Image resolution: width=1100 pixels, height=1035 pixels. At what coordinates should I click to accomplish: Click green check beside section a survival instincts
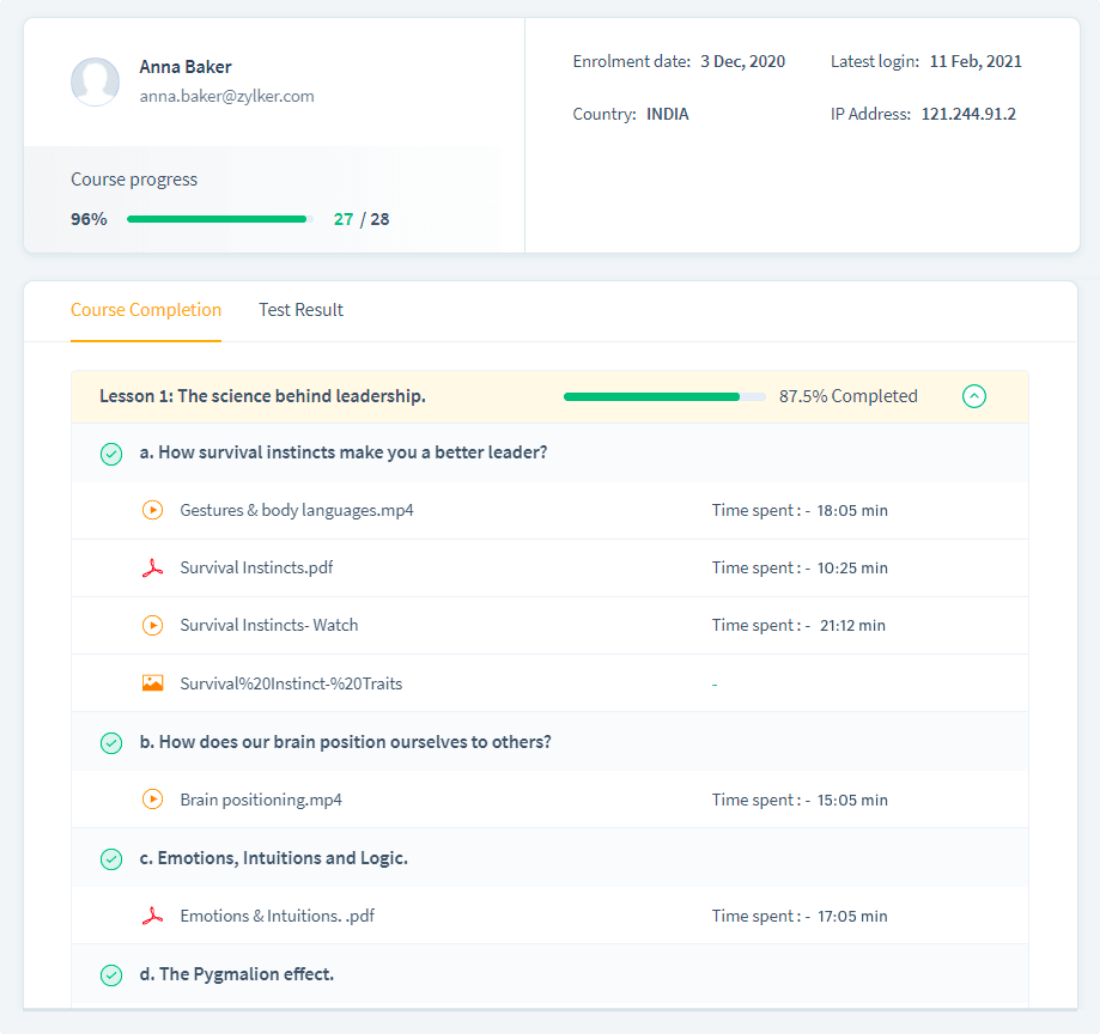(111, 454)
